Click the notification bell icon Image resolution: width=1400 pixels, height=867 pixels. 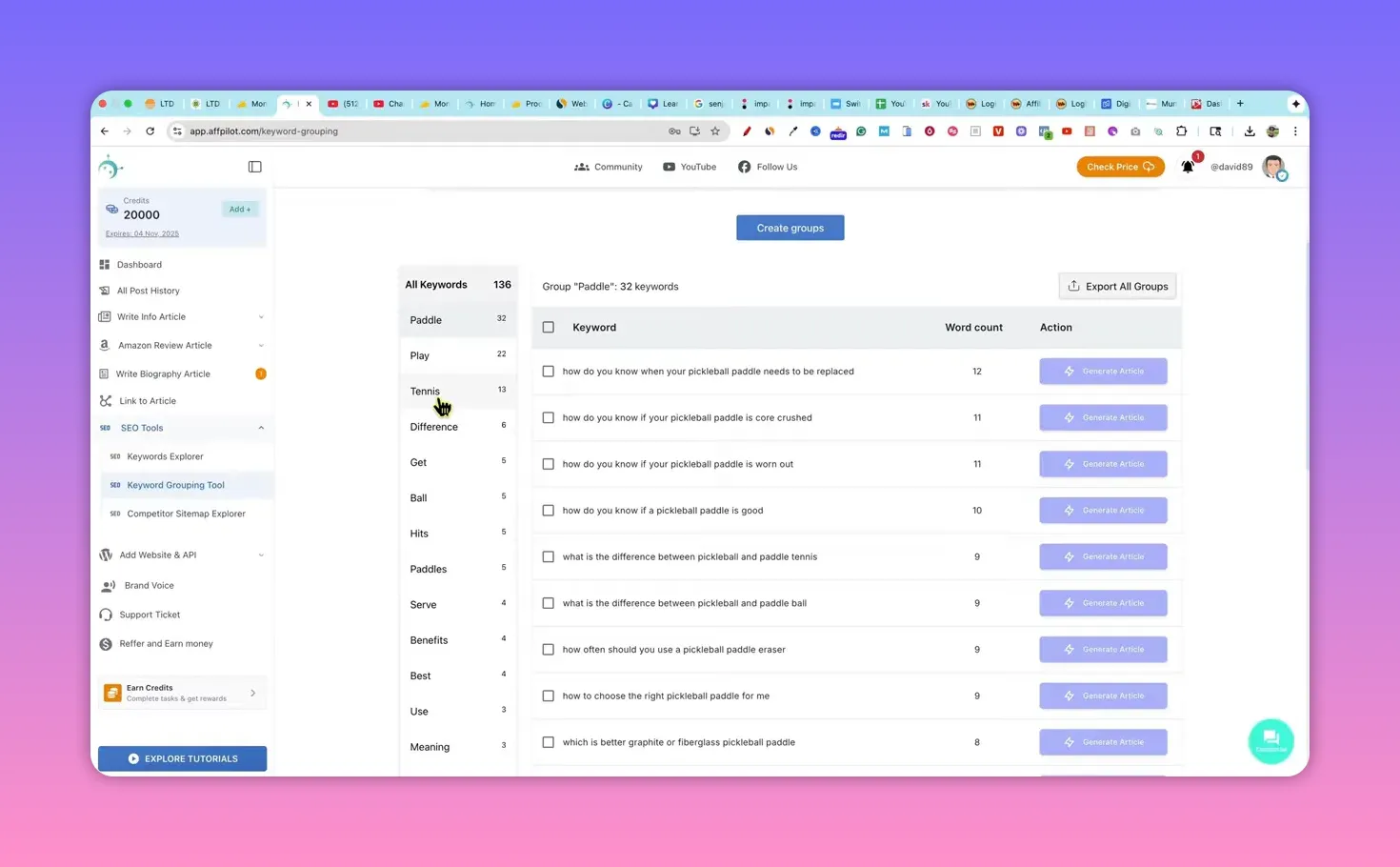click(1188, 166)
